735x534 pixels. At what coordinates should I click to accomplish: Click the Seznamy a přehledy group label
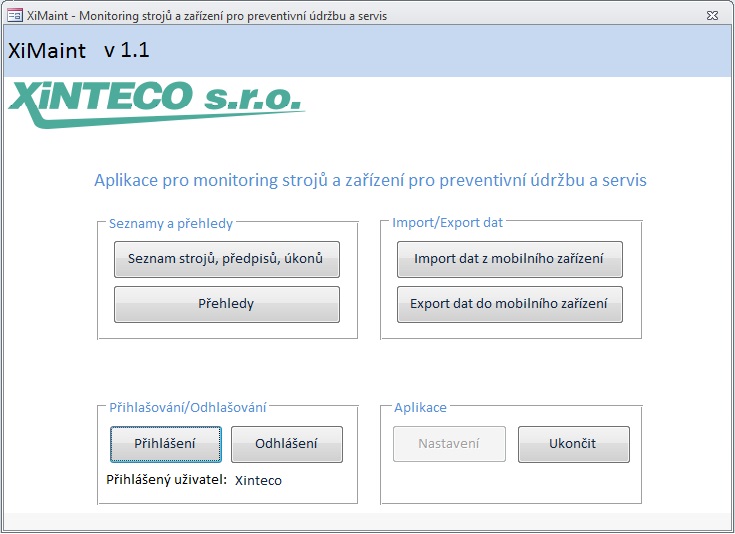pos(171,224)
